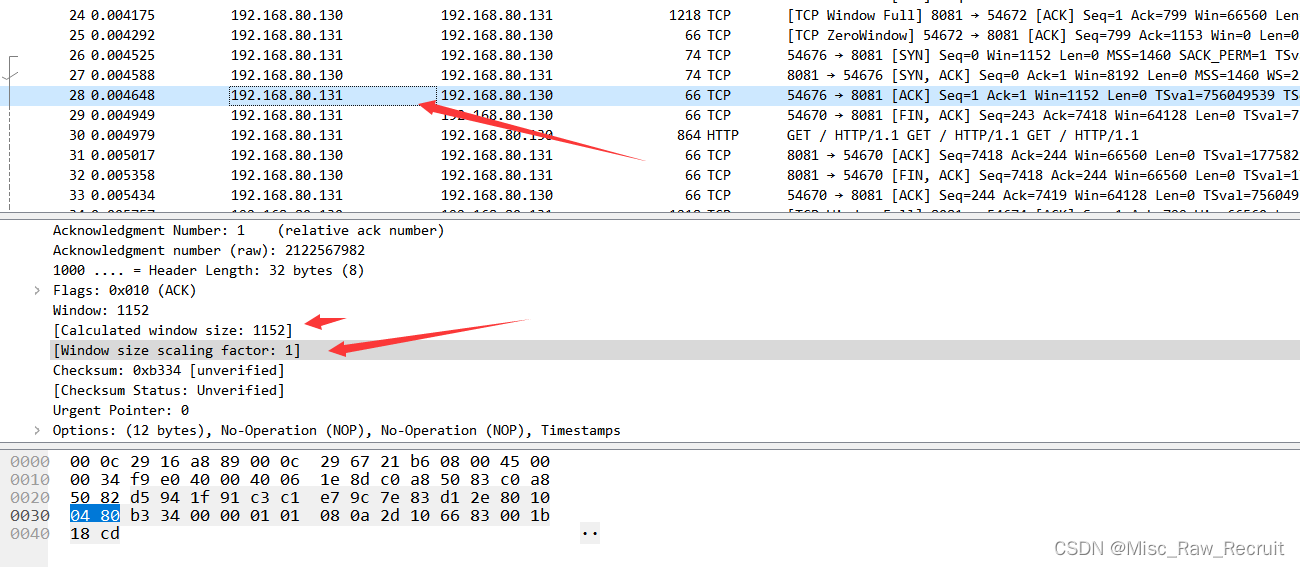Image resolution: width=1300 pixels, height=567 pixels.
Task: Click the Window: 1152 field
Action: 101,311
